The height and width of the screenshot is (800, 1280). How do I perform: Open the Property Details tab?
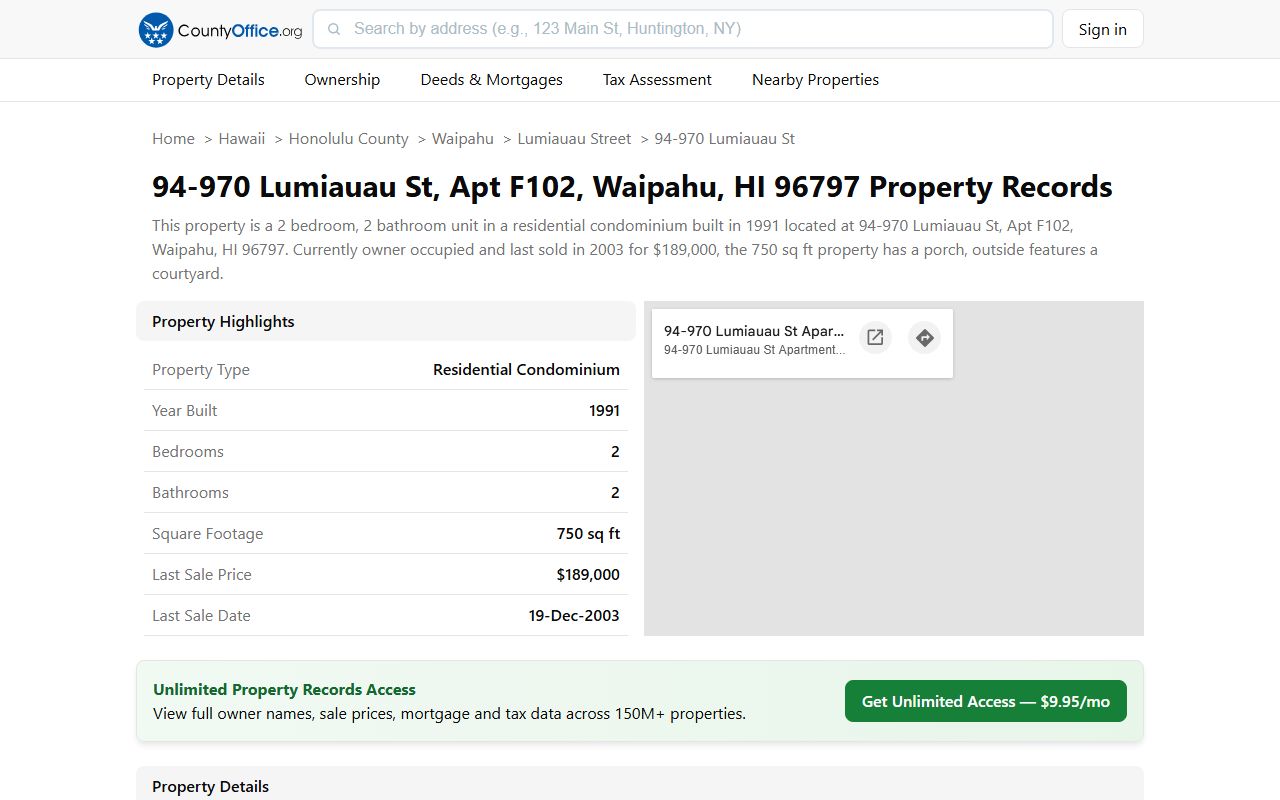pos(208,80)
